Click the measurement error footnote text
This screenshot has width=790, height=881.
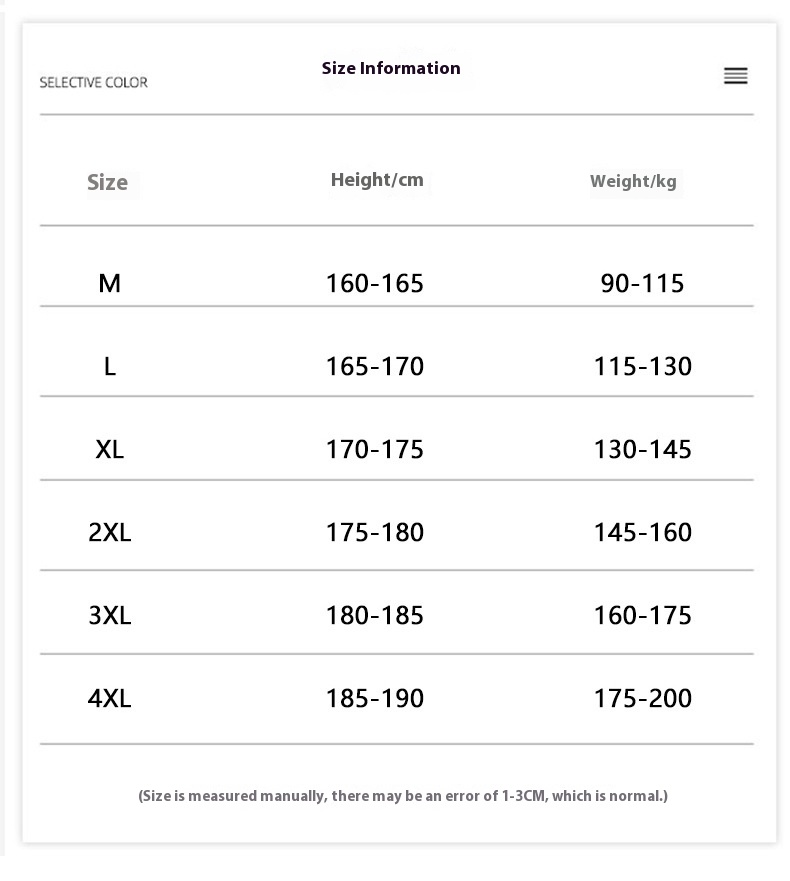[x=402, y=796]
